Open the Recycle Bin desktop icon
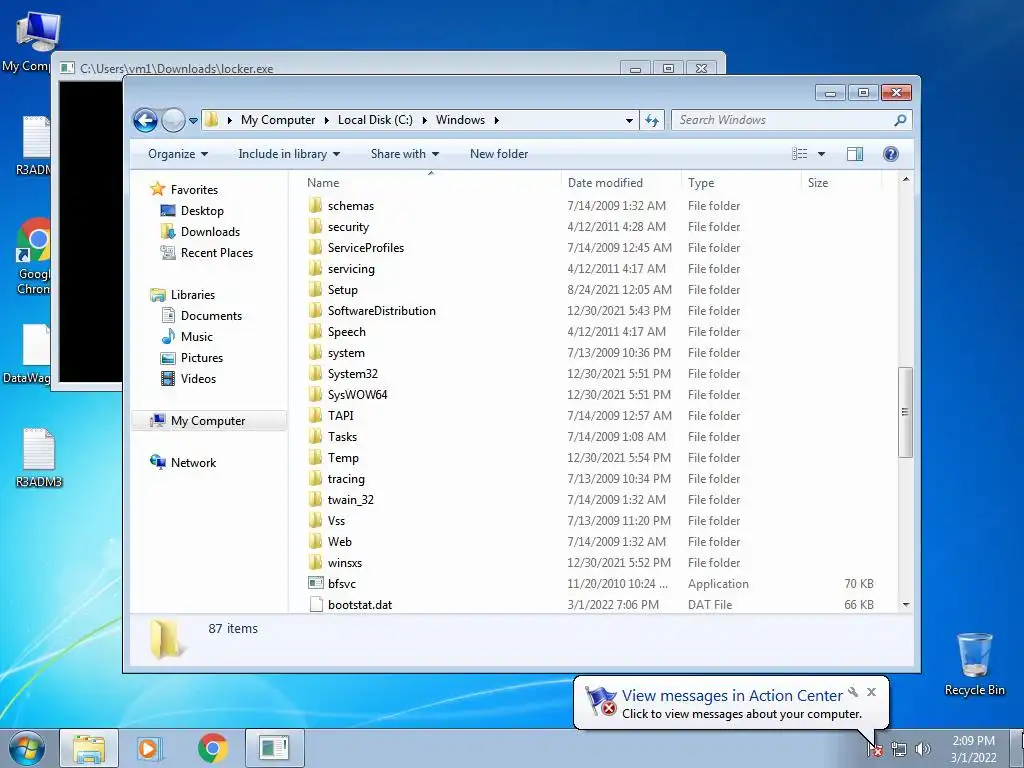Image resolution: width=1024 pixels, height=768 pixels. click(x=974, y=664)
